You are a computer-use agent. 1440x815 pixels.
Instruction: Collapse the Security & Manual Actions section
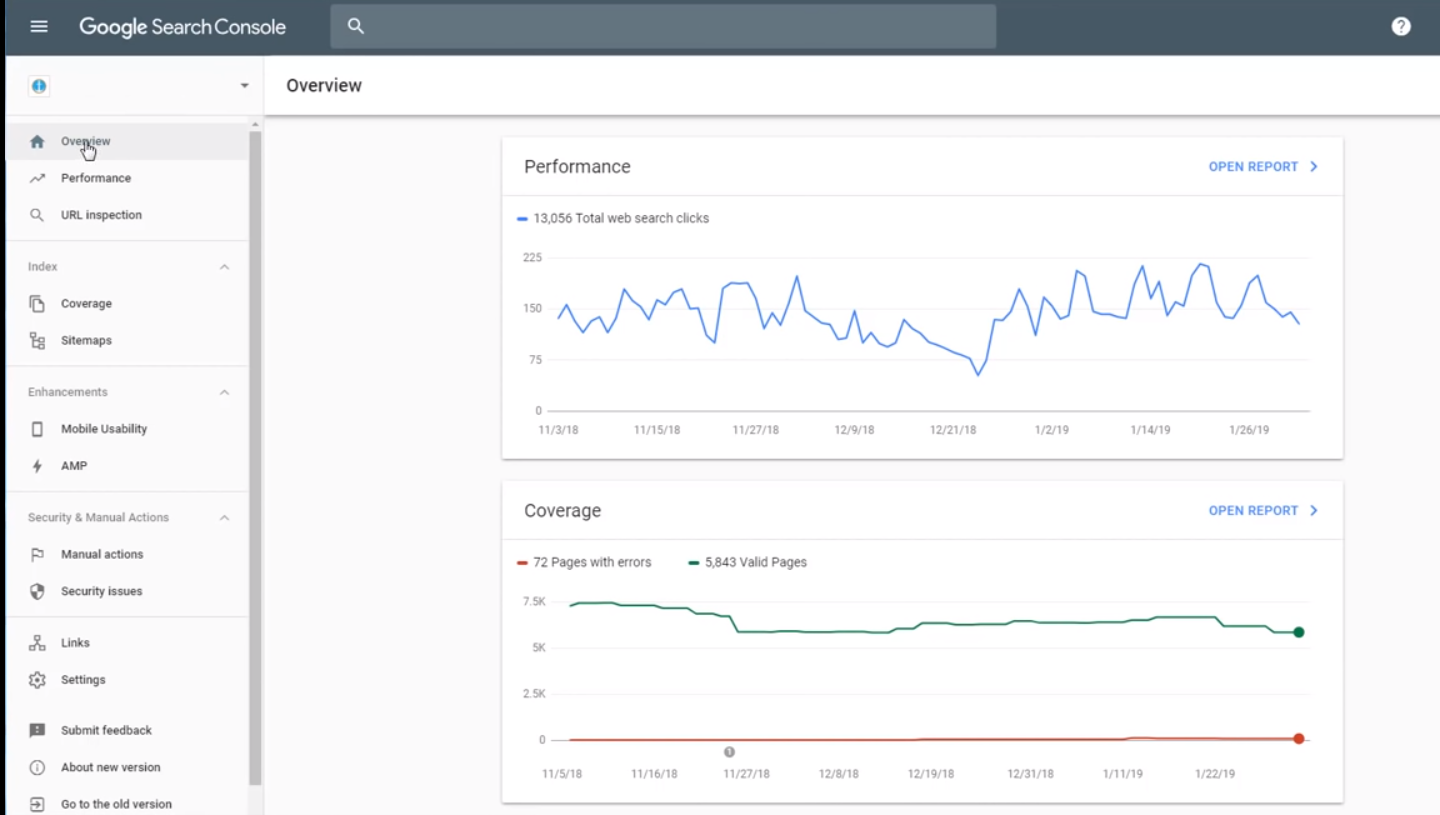224,518
